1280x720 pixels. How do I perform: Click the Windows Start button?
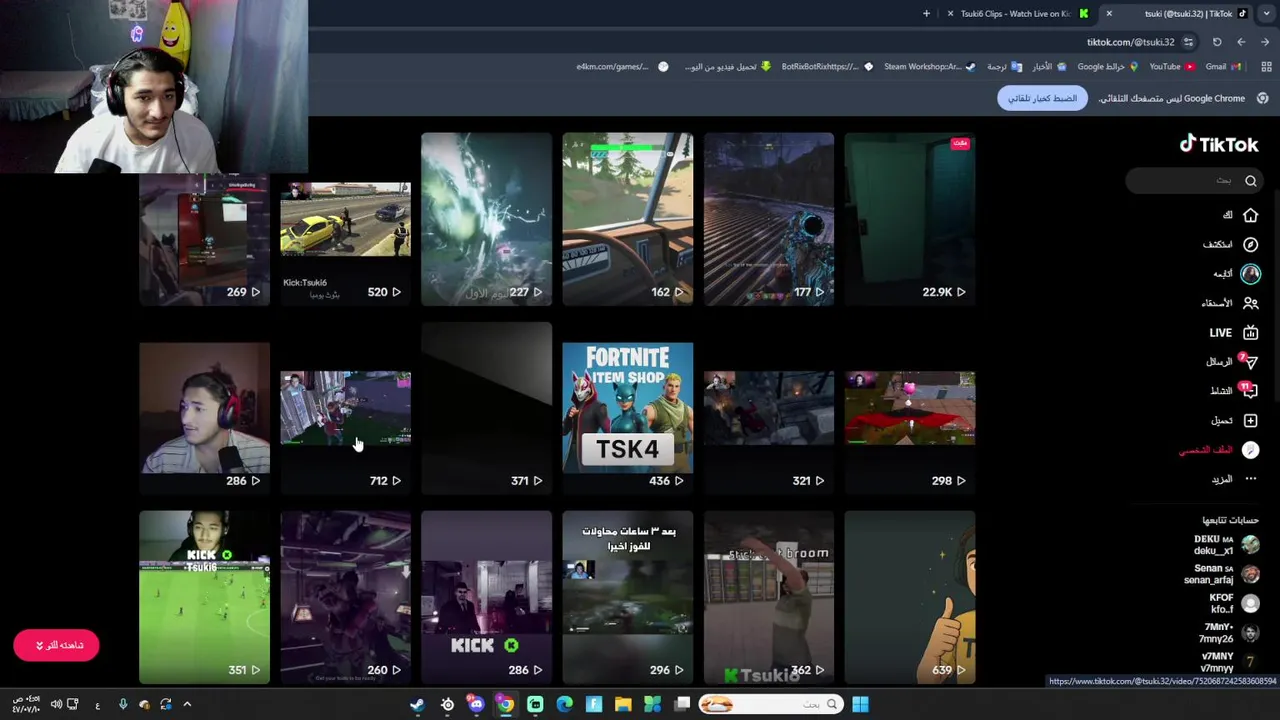(860, 705)
